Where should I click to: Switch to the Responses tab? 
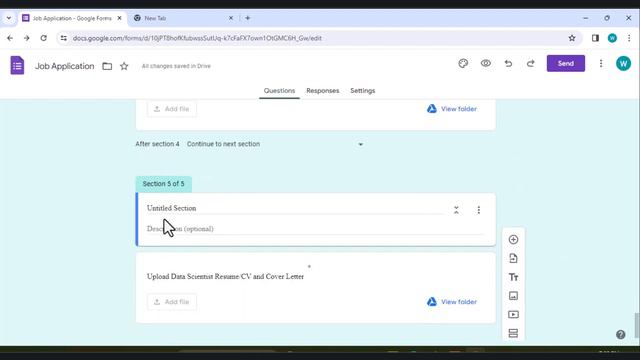click(322, 91)
